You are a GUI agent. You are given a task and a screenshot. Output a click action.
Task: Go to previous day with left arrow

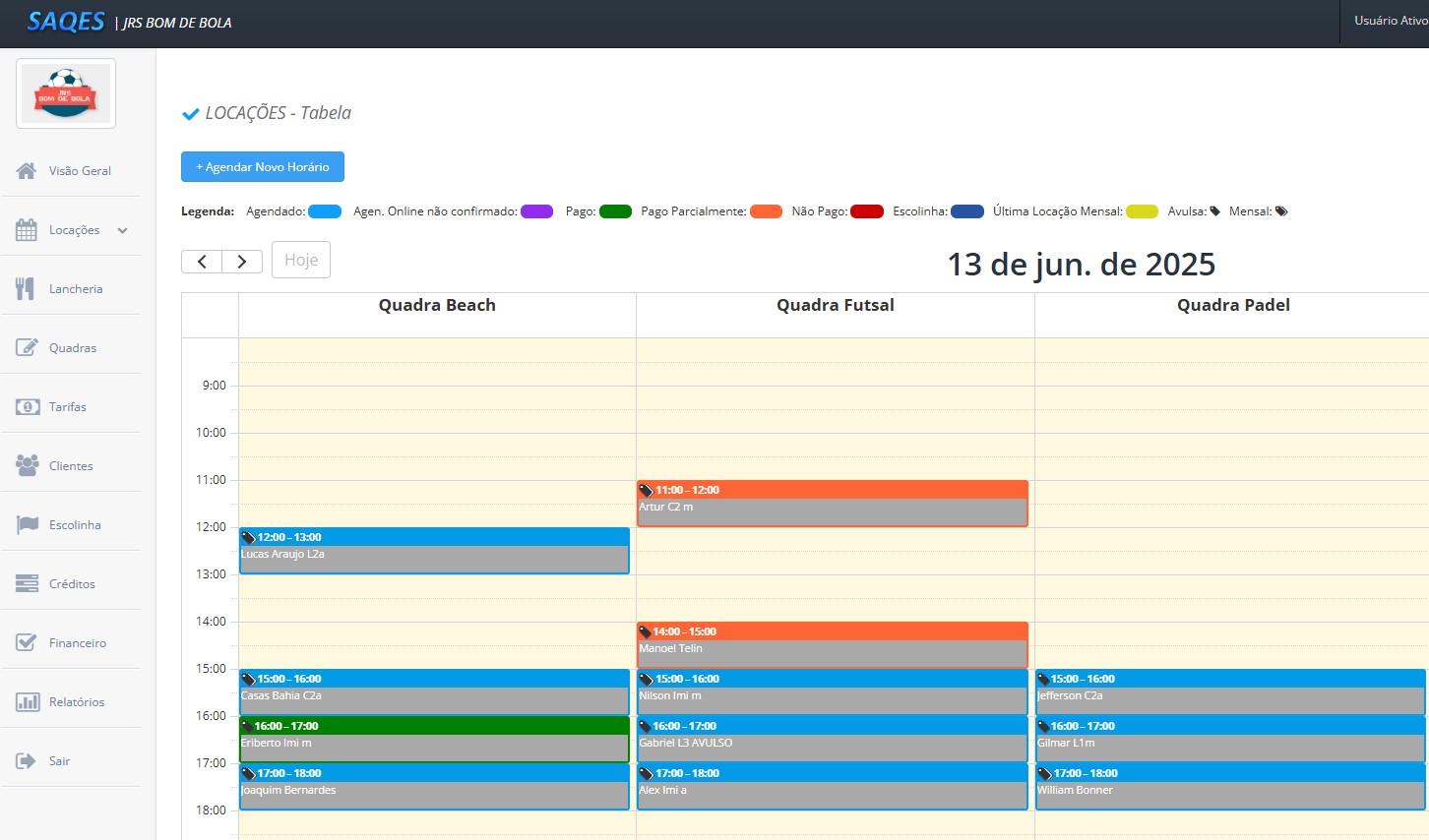click(202, 261)
